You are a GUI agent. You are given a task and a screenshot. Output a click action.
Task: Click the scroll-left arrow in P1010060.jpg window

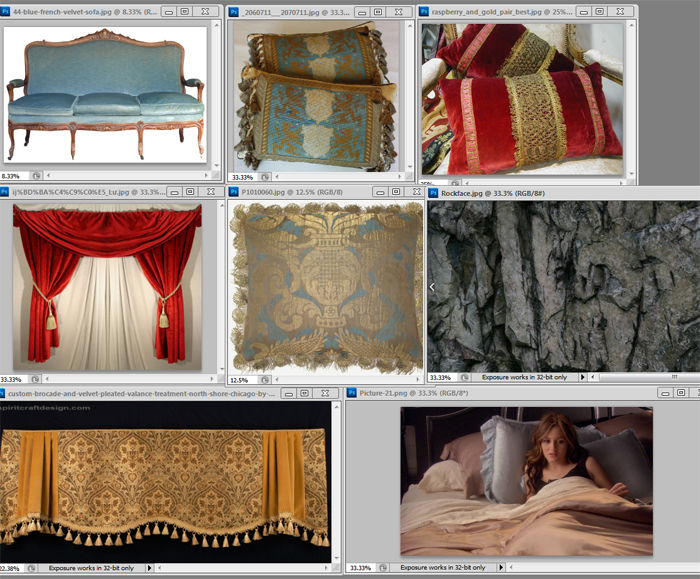pyautogui.click(x=276, y=379)
